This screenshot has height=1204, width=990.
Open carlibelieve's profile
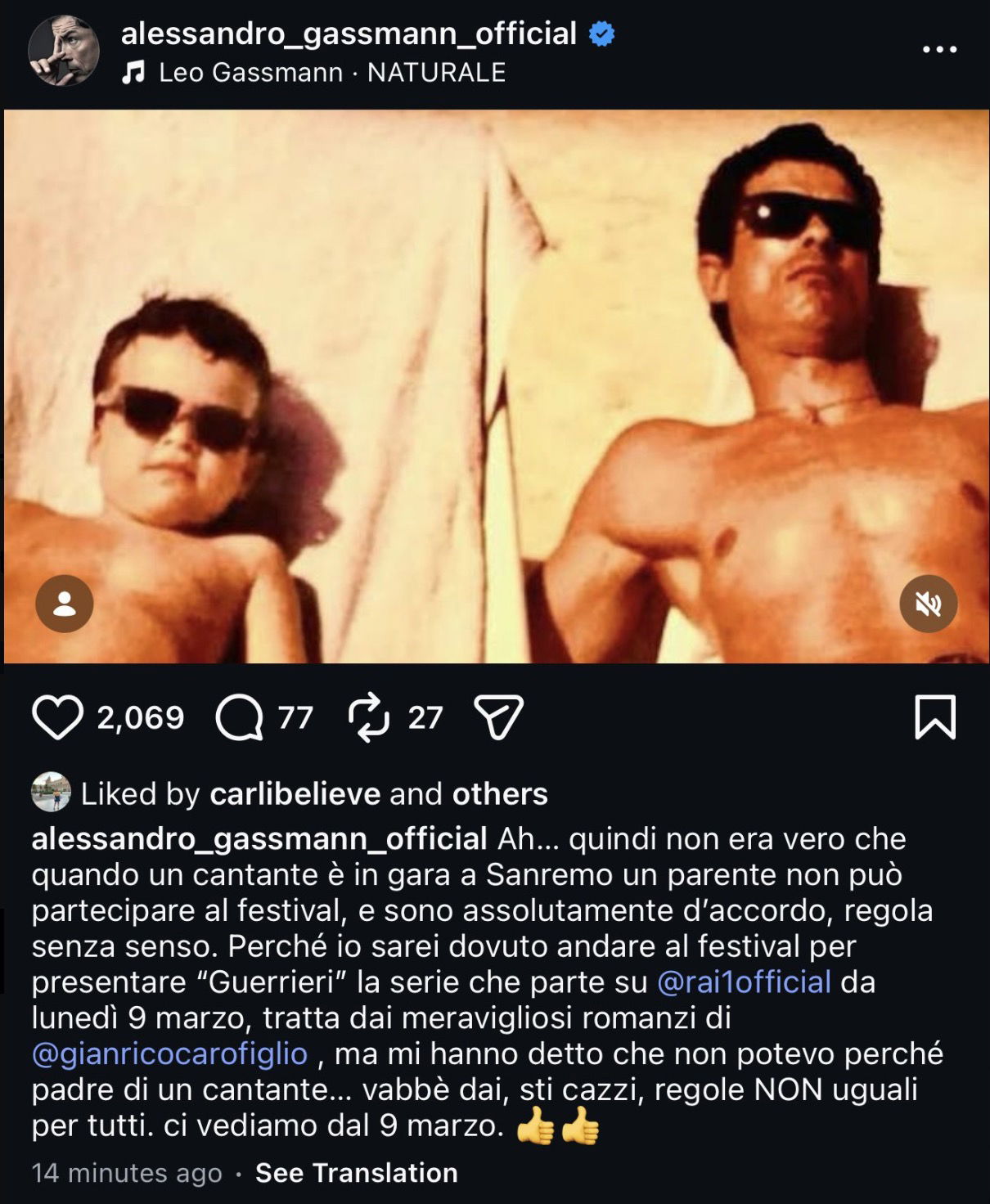tap(295, 794)
